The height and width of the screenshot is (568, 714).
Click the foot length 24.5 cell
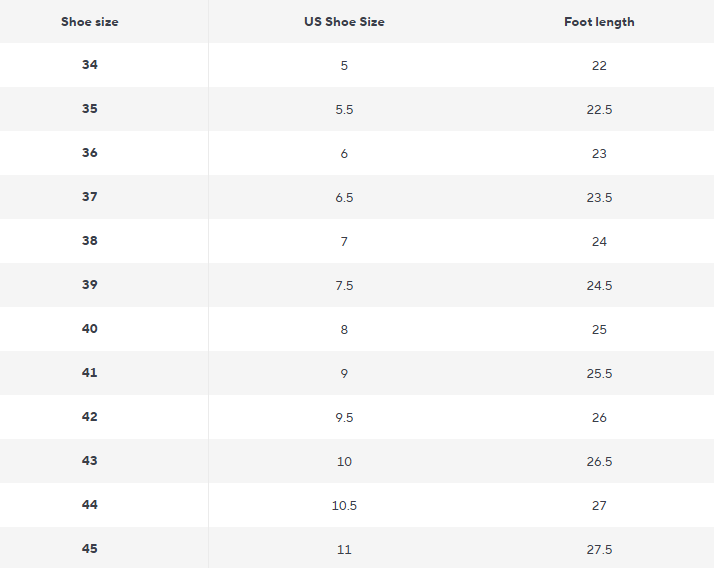(x=599, y=286)
